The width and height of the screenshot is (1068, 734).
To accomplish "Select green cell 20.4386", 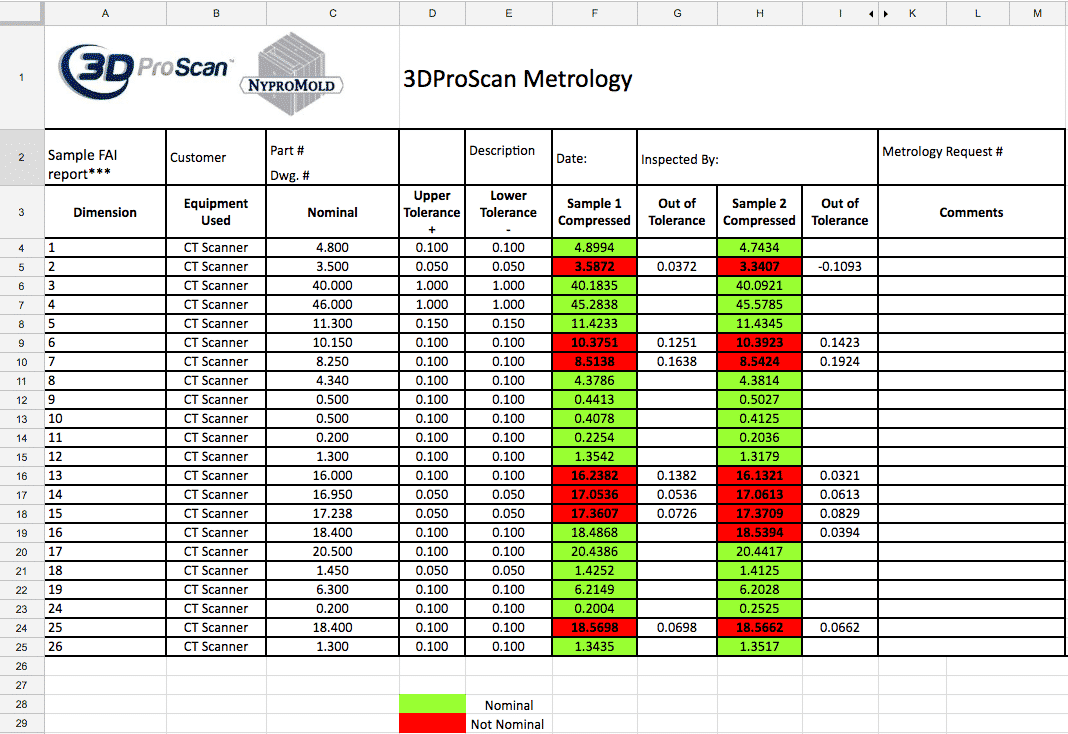I will coord(595,552).
